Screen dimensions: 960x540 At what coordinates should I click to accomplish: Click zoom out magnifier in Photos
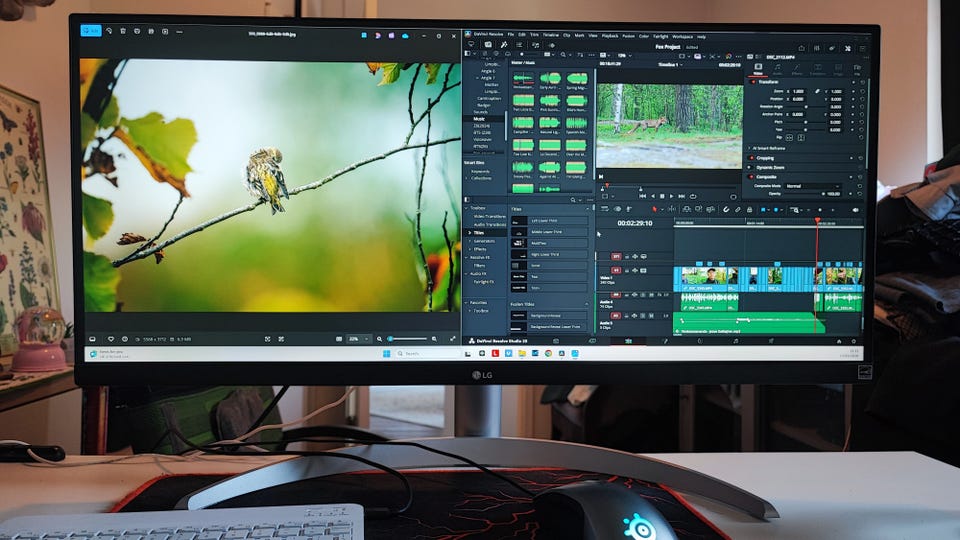point(380,339)
